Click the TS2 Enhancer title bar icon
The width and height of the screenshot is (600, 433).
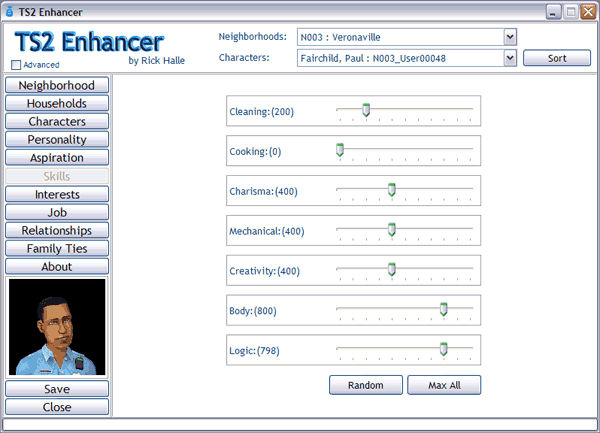(x=10, y=12)
